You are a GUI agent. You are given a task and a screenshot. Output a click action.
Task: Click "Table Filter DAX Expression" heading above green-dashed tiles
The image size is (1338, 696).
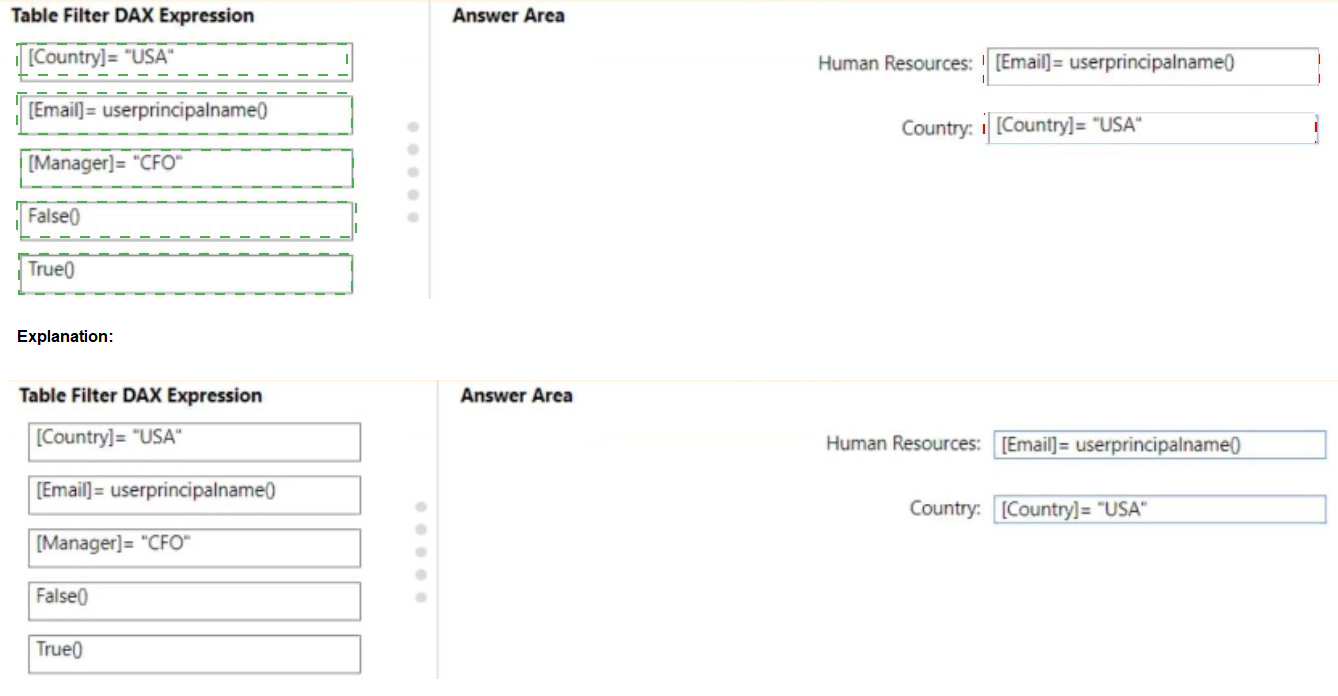[x=132, y=16]
